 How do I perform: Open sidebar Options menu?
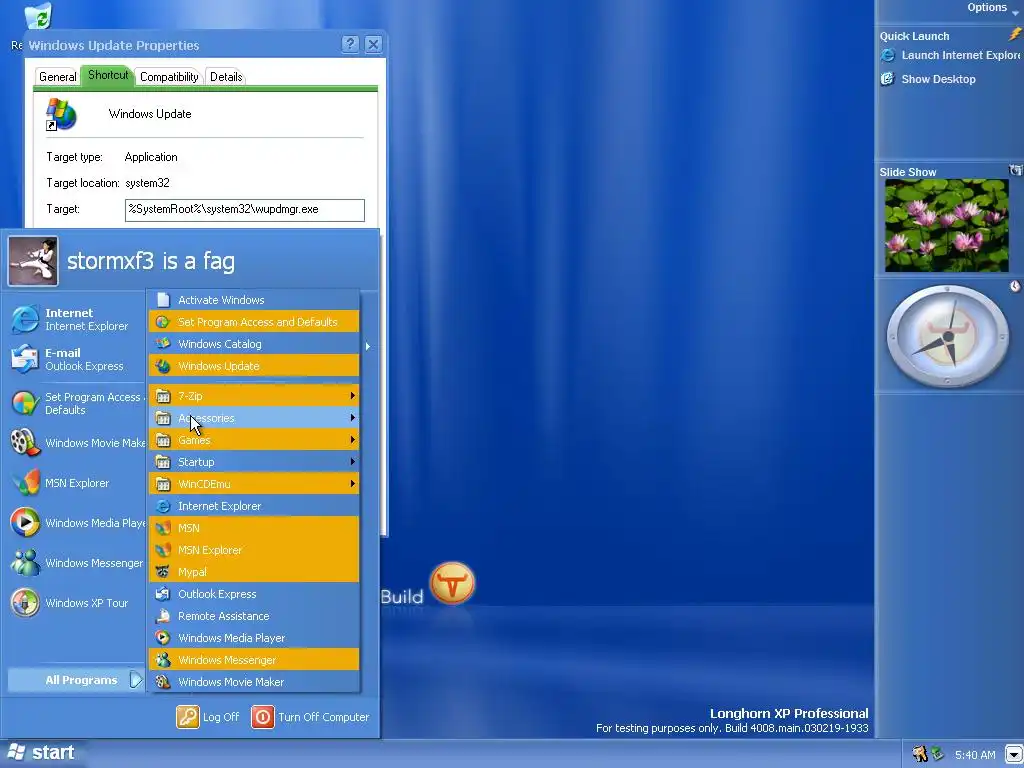[x=992, y=8]
